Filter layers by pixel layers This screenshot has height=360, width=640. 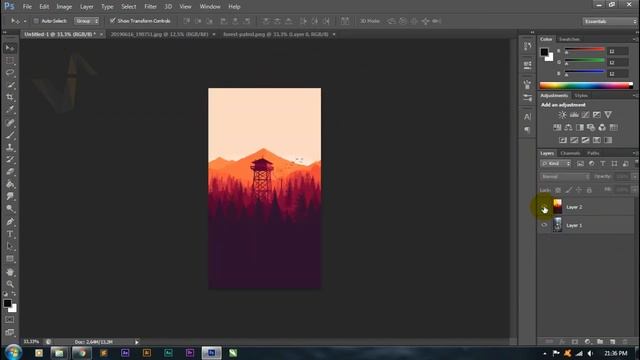click(580, 164)
